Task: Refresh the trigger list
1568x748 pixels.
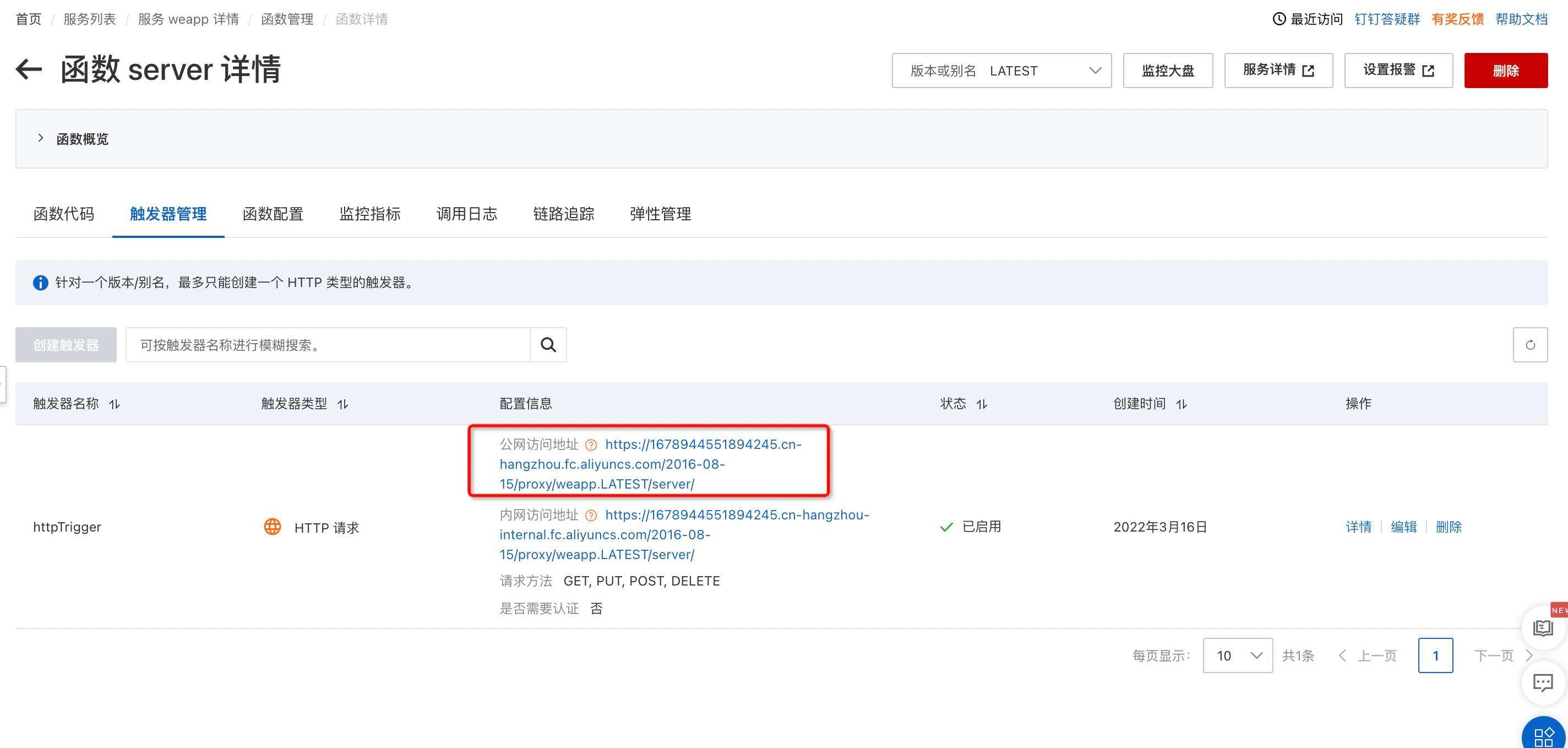Action: click(x=1532, y=344)
